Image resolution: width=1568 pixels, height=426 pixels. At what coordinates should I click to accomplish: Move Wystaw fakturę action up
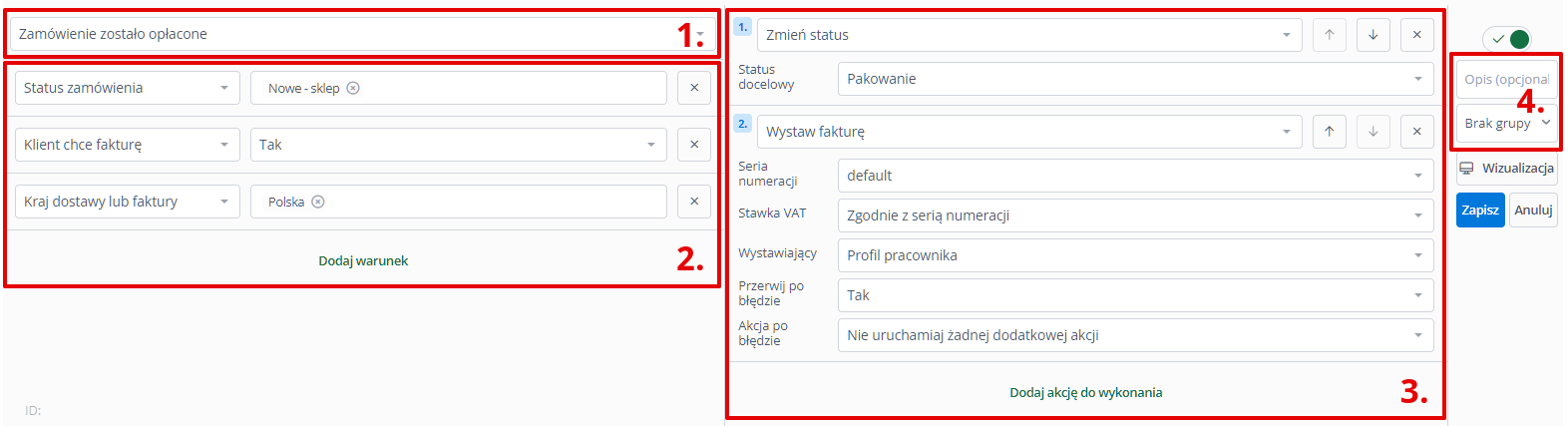(1330, 132)
